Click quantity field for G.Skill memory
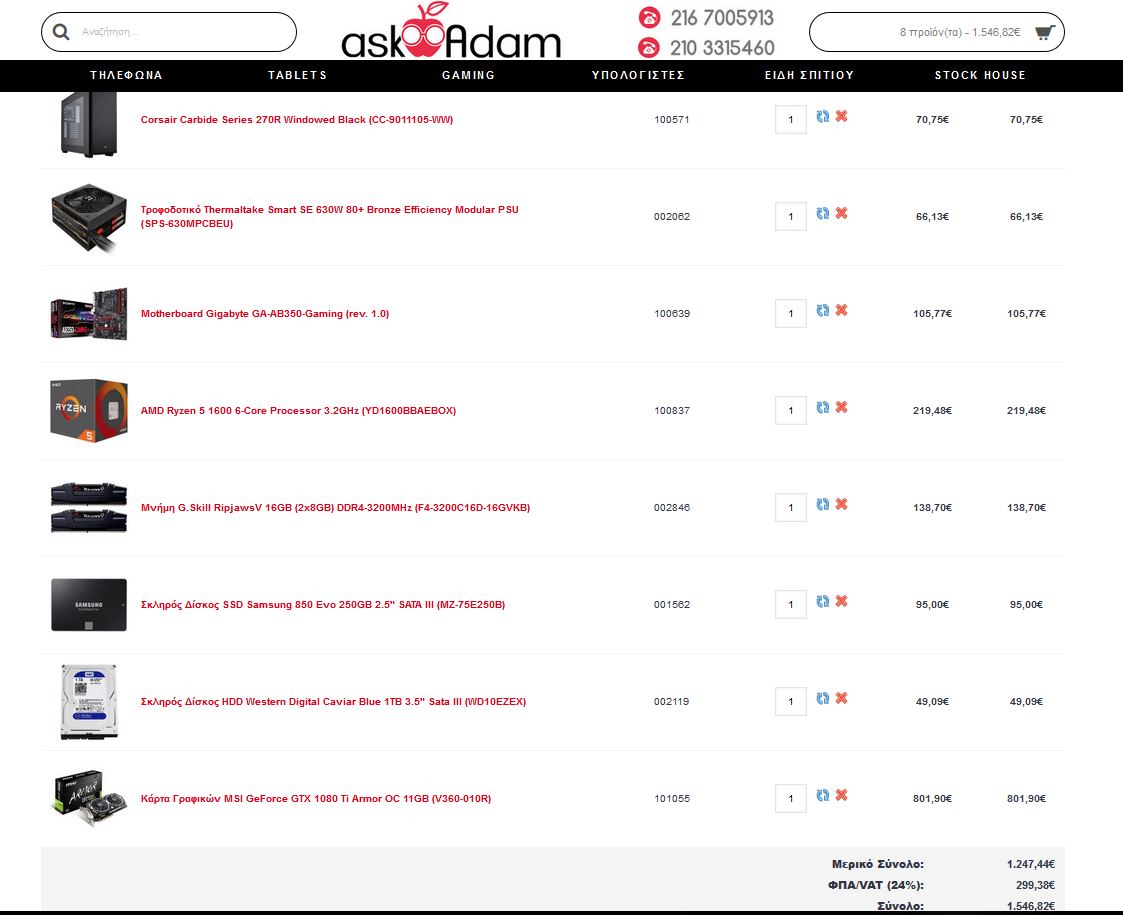 [x=791, y=508]
